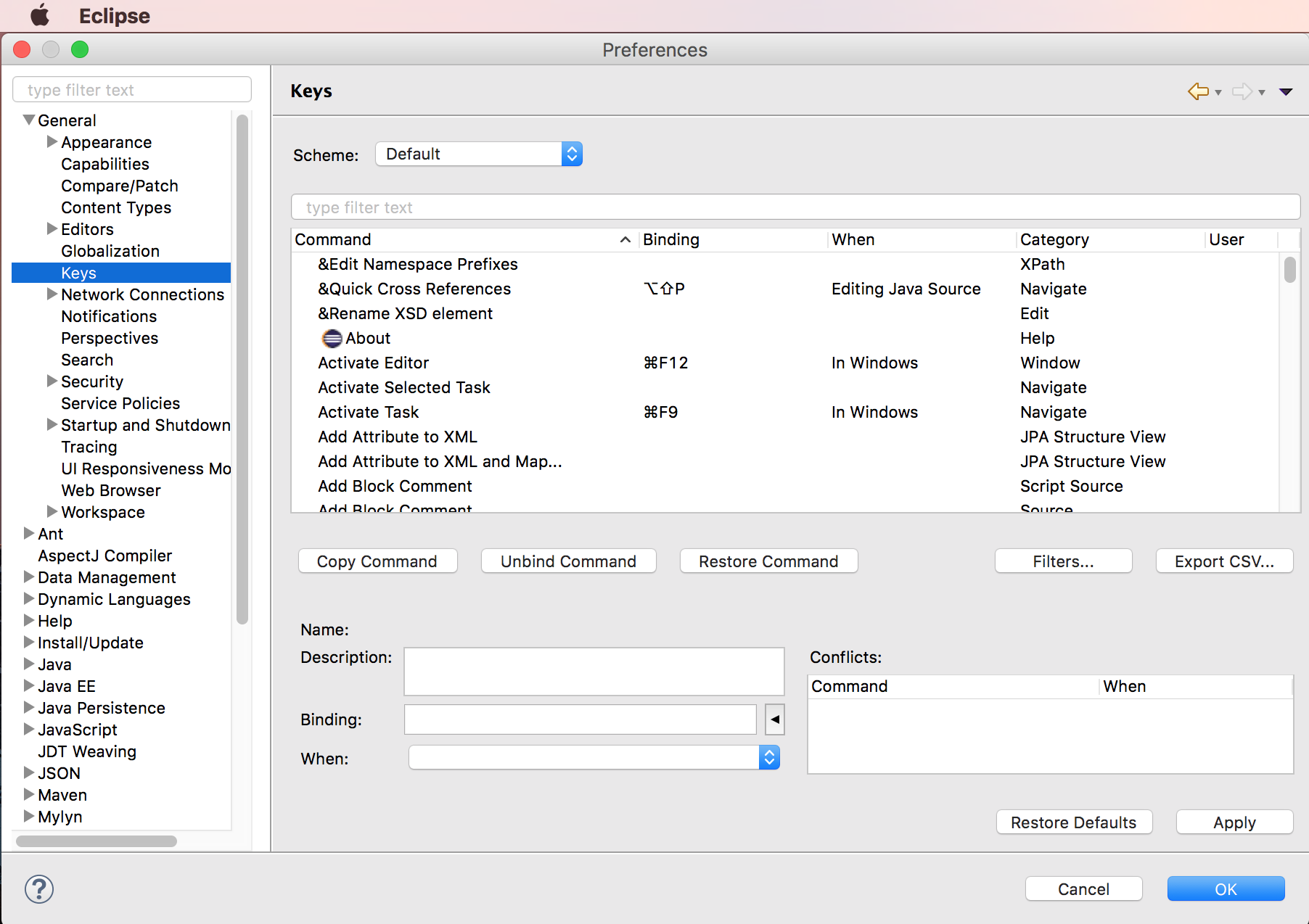Click the Restore Defaults button

click(1073, 822)
